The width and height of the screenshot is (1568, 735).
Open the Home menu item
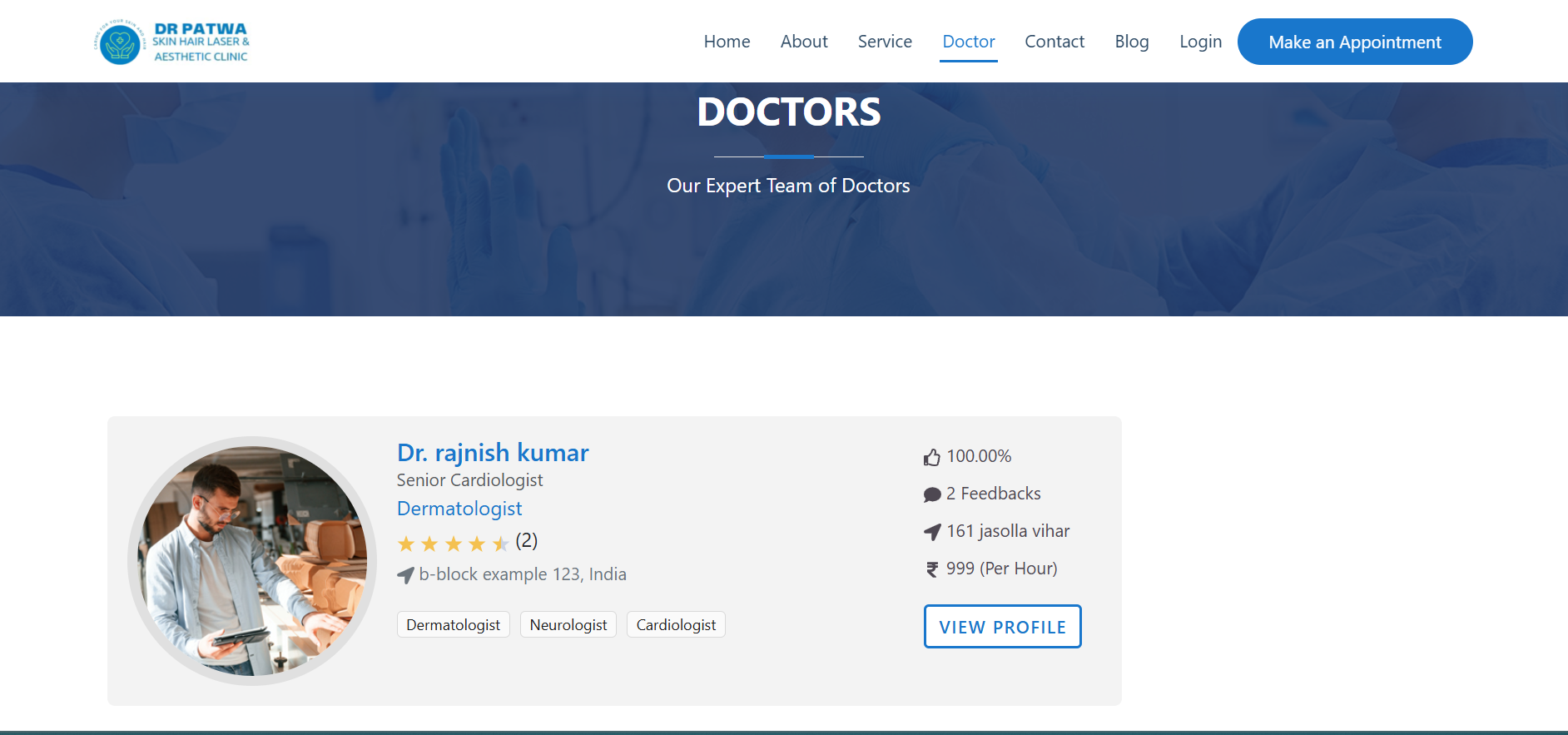click(727, 42)
